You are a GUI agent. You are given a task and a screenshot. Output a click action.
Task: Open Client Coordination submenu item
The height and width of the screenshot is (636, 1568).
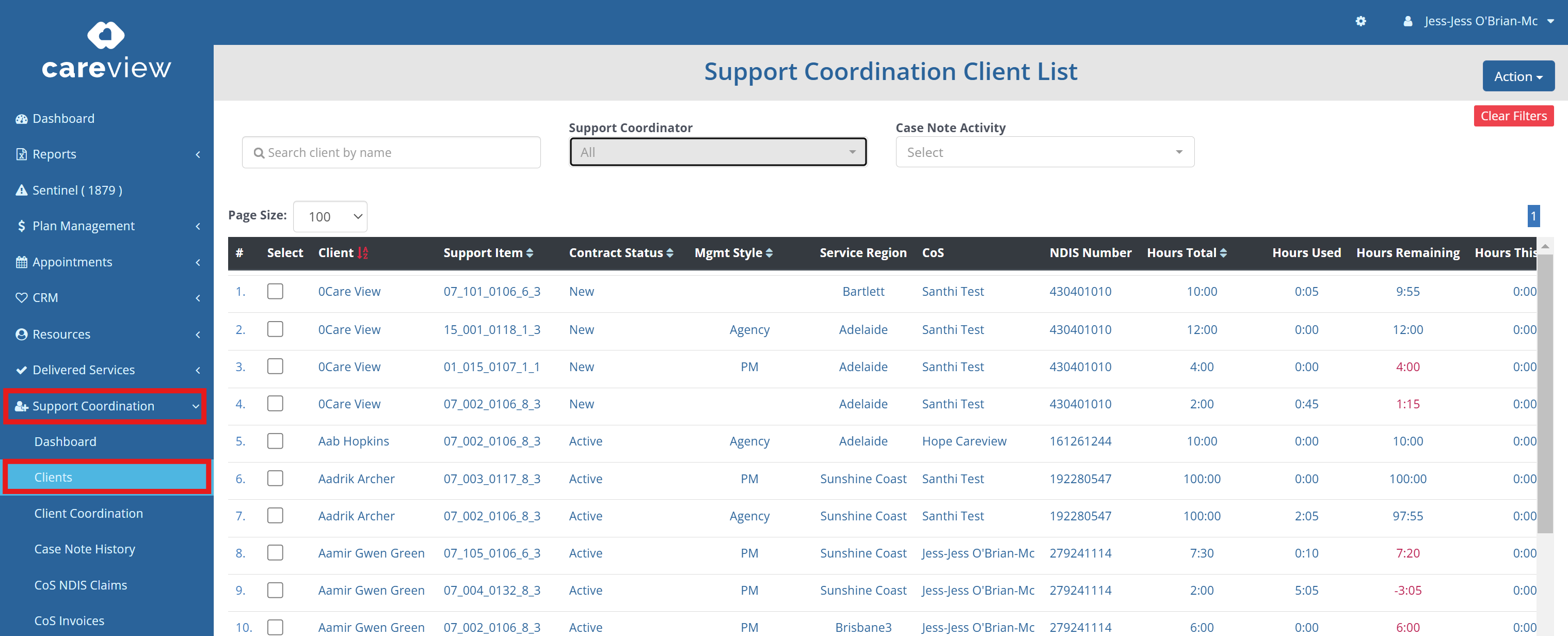click(88, 513)
